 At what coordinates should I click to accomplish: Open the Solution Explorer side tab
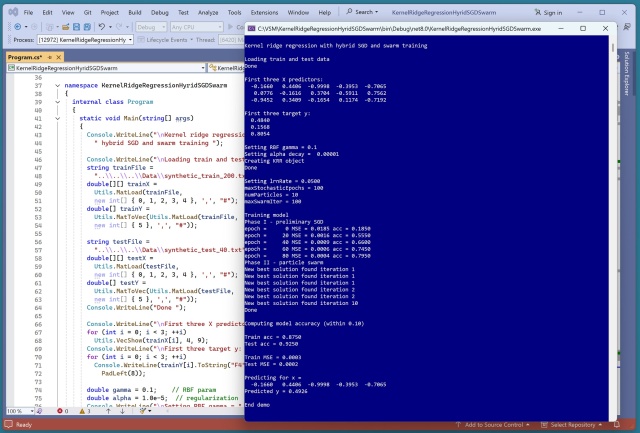coord(627,74)
